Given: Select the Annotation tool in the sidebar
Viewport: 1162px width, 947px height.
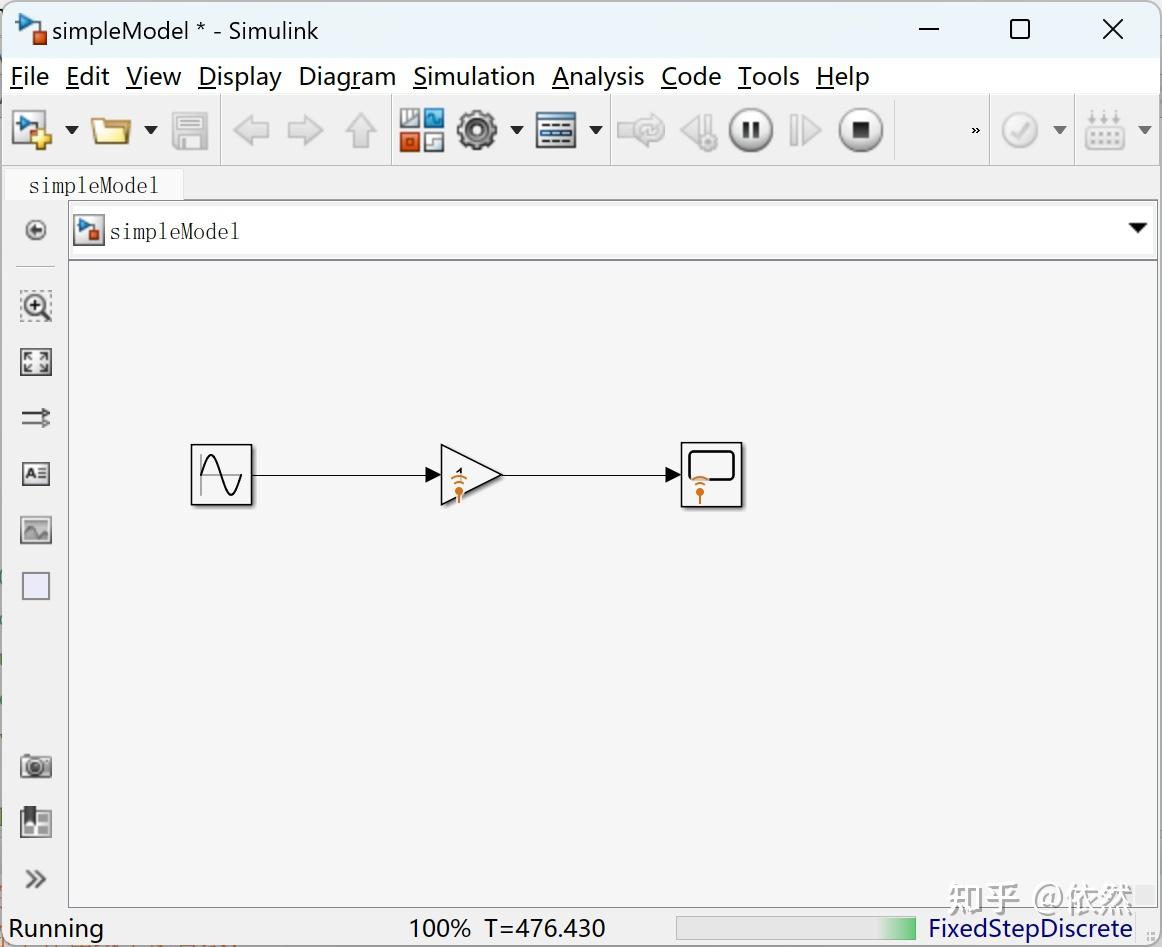Looking at the screenshot, I should pos(36,474).
